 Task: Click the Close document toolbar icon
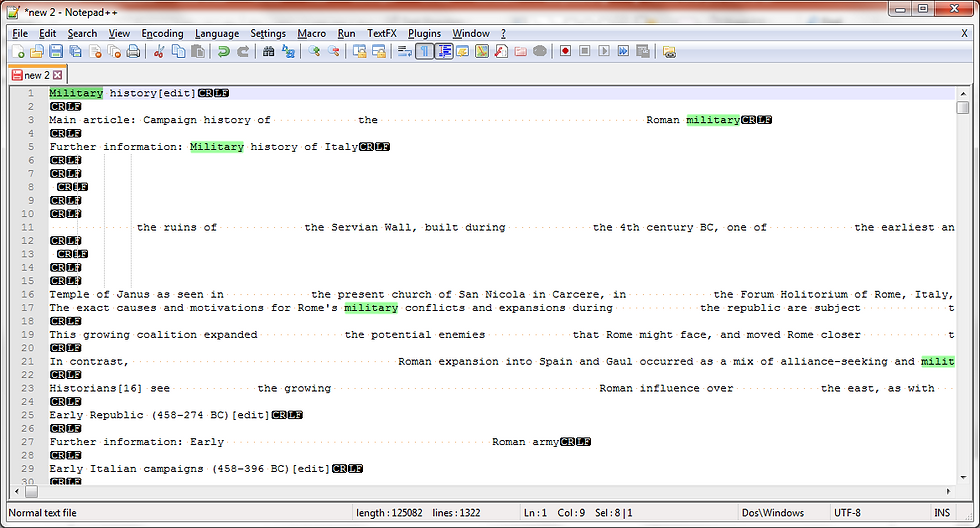pyautogui.click(x=95, y=52)
